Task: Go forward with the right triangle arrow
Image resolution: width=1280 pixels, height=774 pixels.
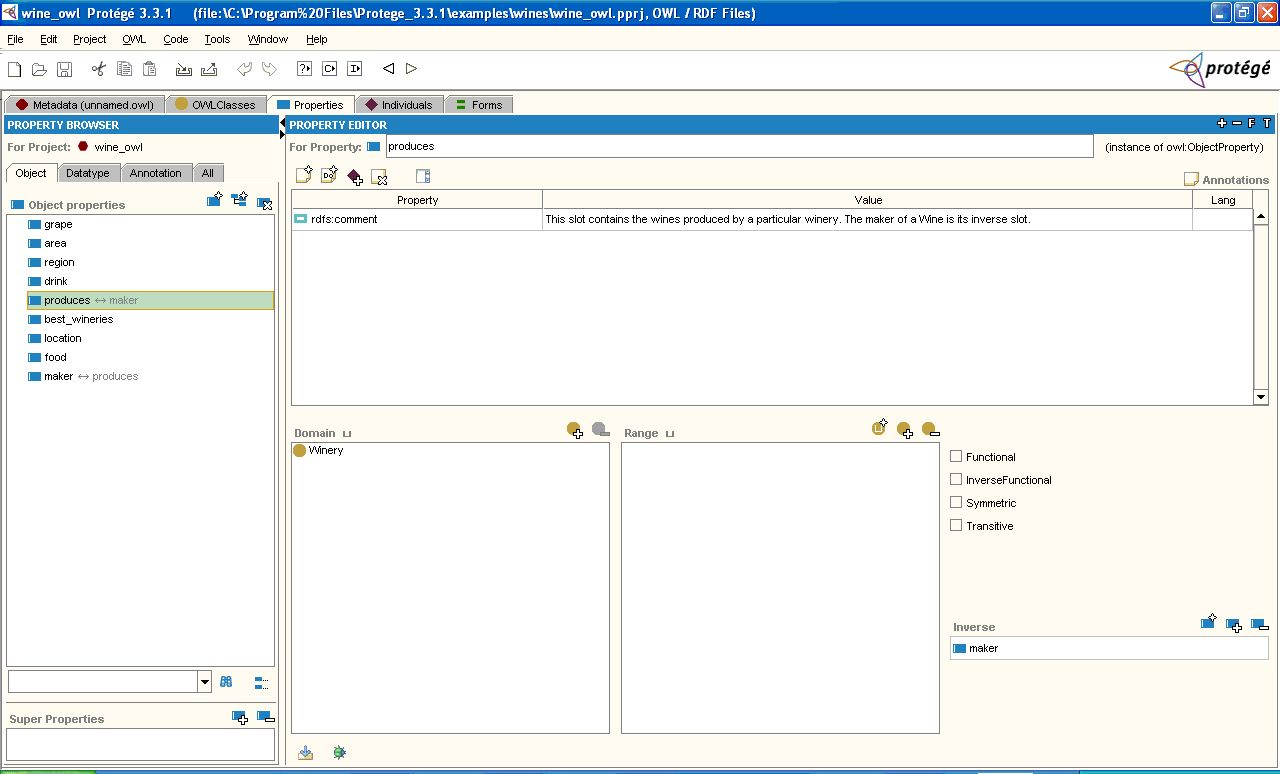Action: [x=411, y=69]
